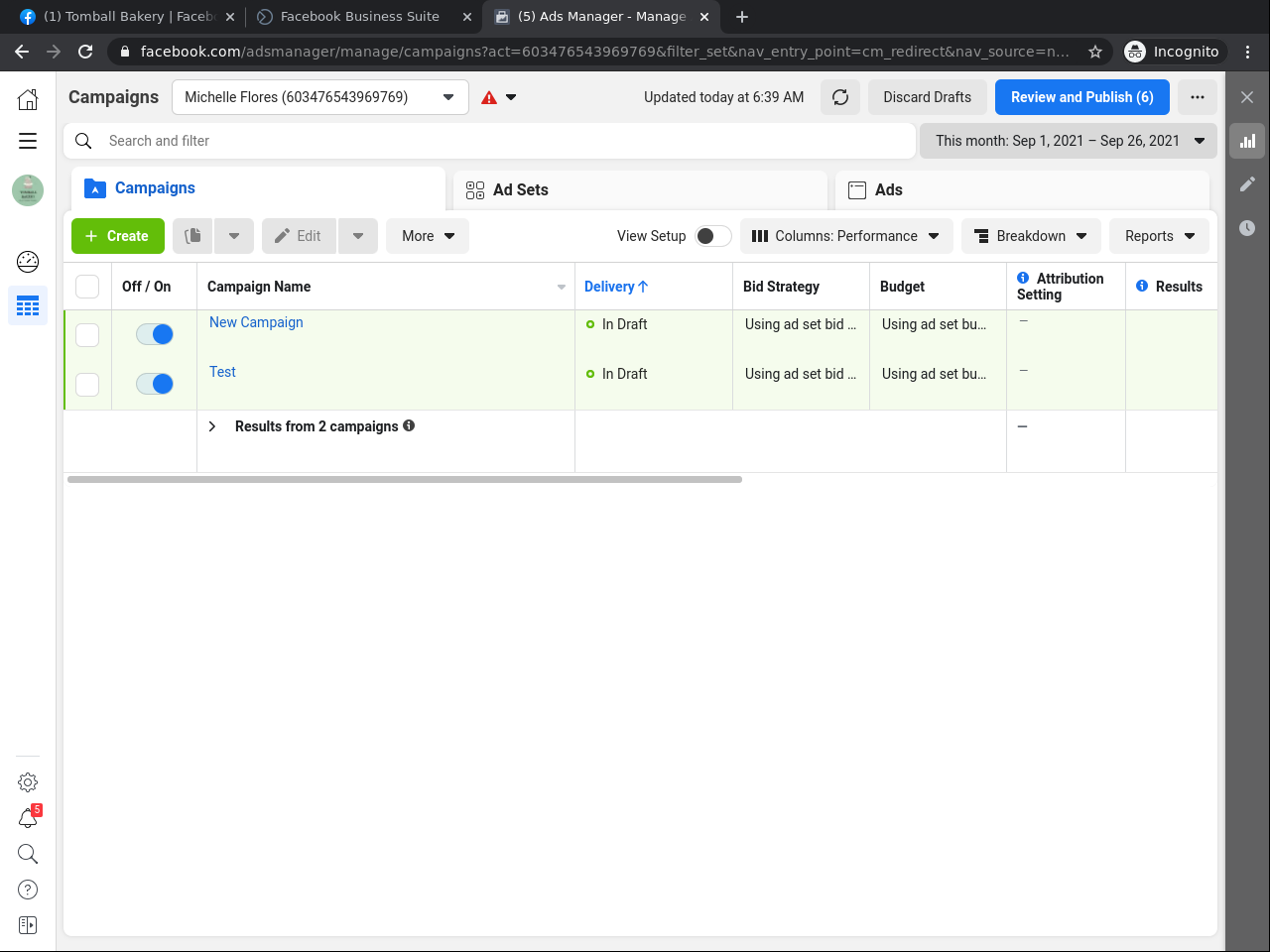Open Columns: Performance dropdown
Screen dimensions: 1270x952
(x=846, y=236)
